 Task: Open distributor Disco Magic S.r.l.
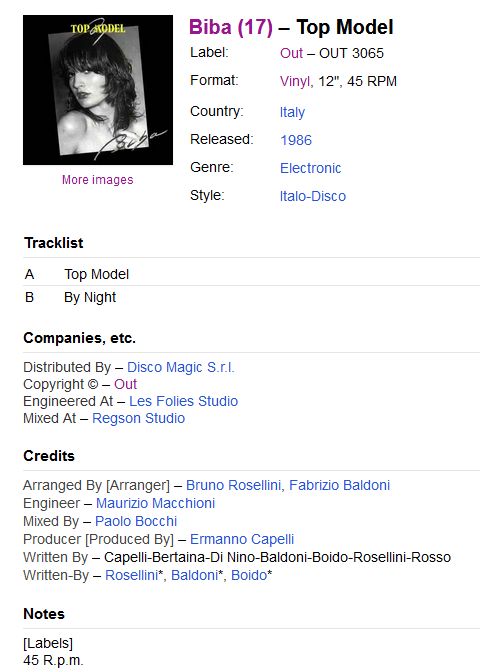pos(181,367)
